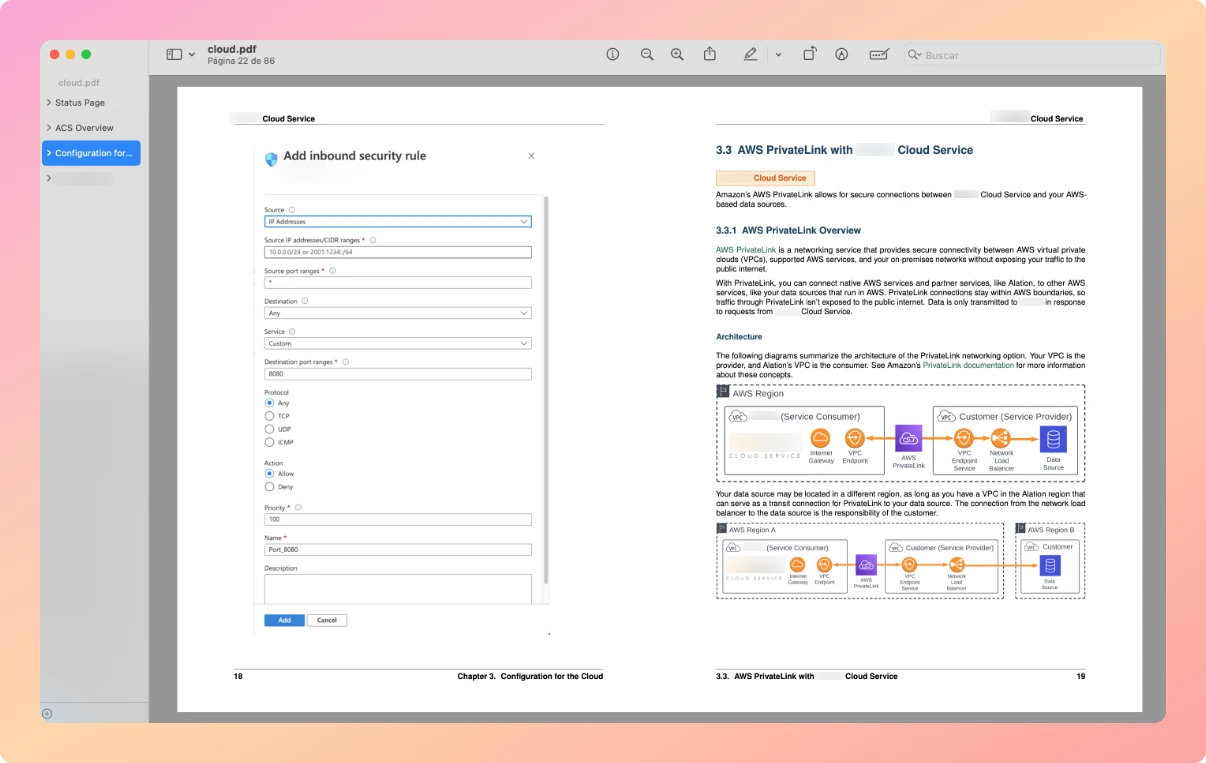Screen dimensions: 1206x763
Task: Click the zoom out magnifier icon
Action: 647,54
